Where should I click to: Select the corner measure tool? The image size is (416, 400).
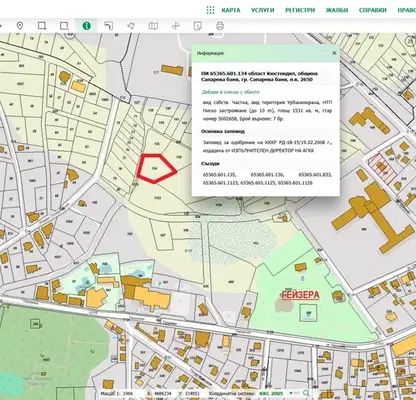(109, 26)
